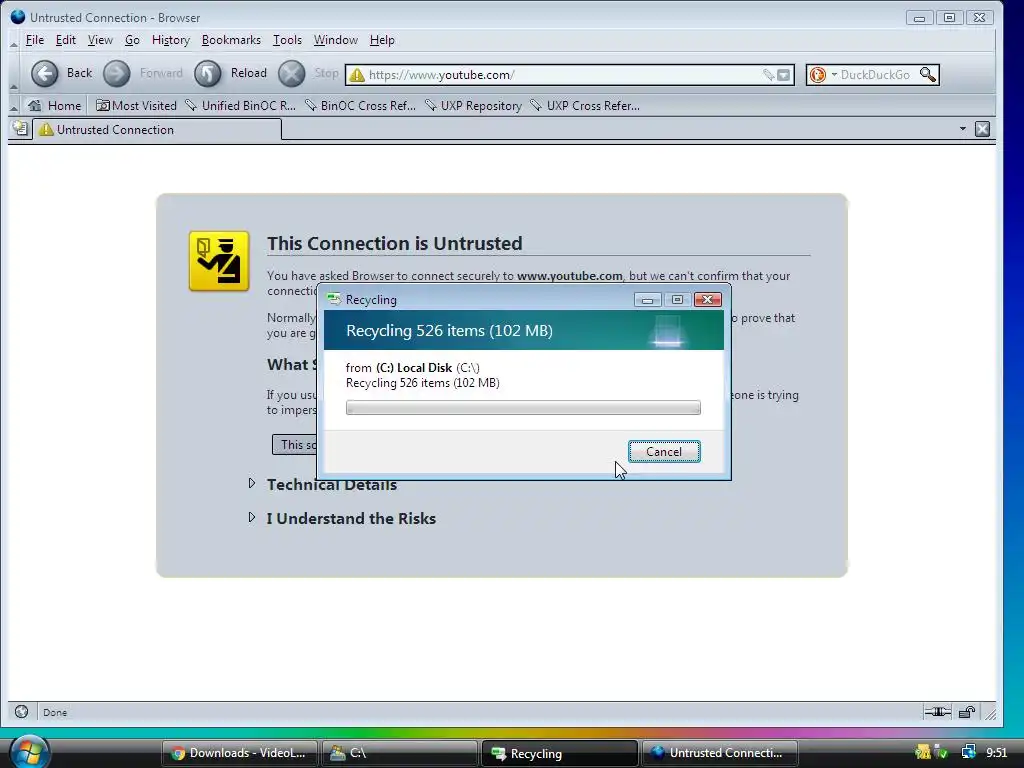
Task: Open the Home bookmark
Action: point(54,106)
